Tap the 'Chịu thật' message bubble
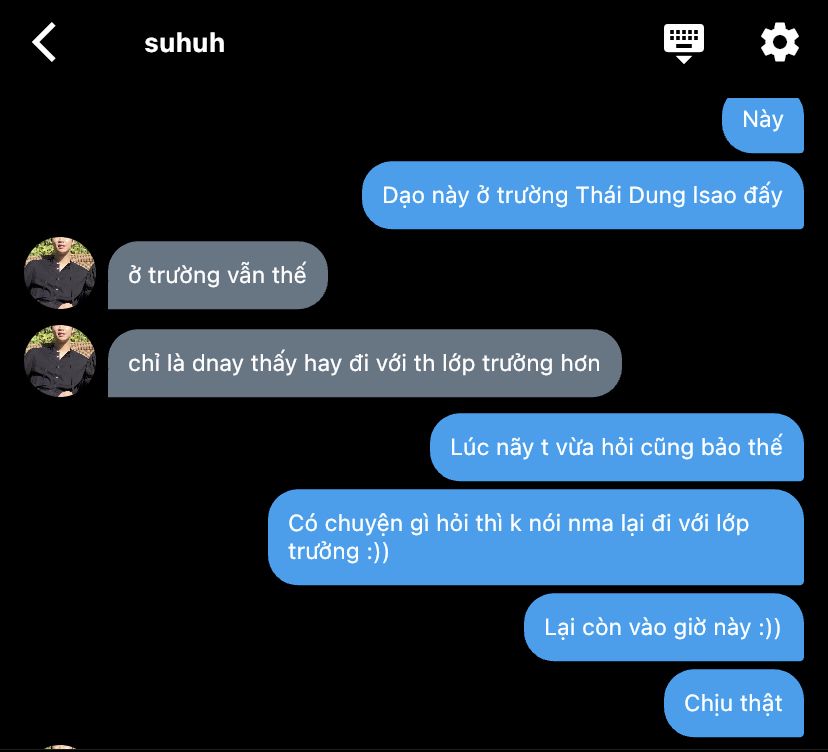828x752 pixels. pos(733,703)
